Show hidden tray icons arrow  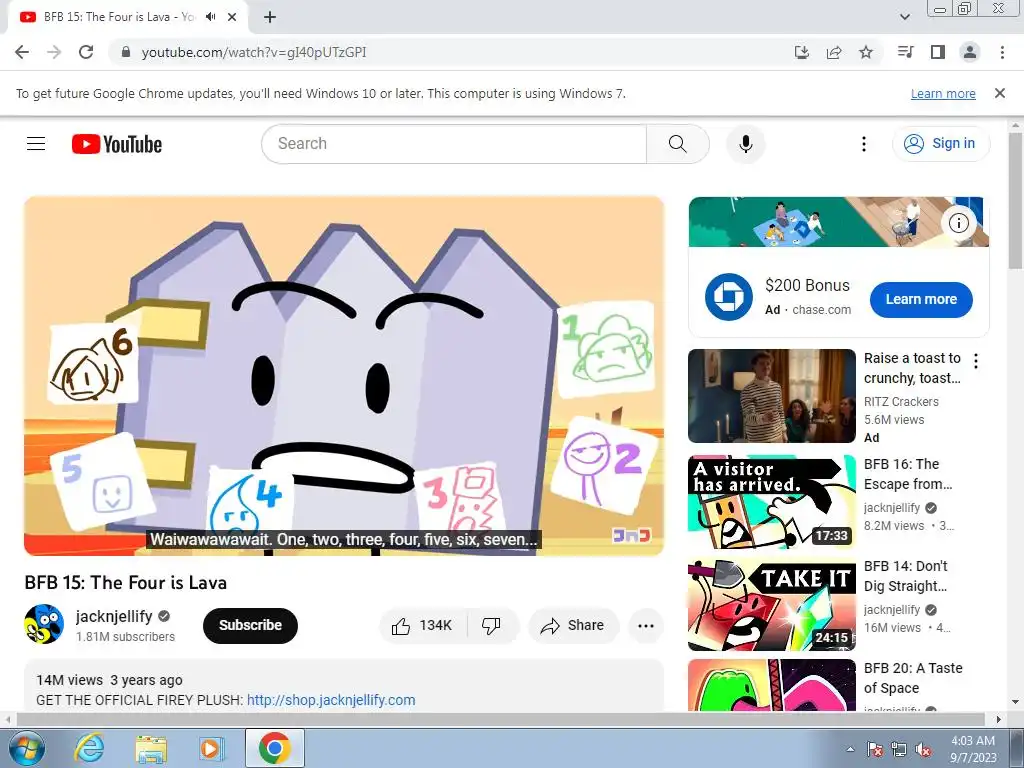click(x=850, y=749)
